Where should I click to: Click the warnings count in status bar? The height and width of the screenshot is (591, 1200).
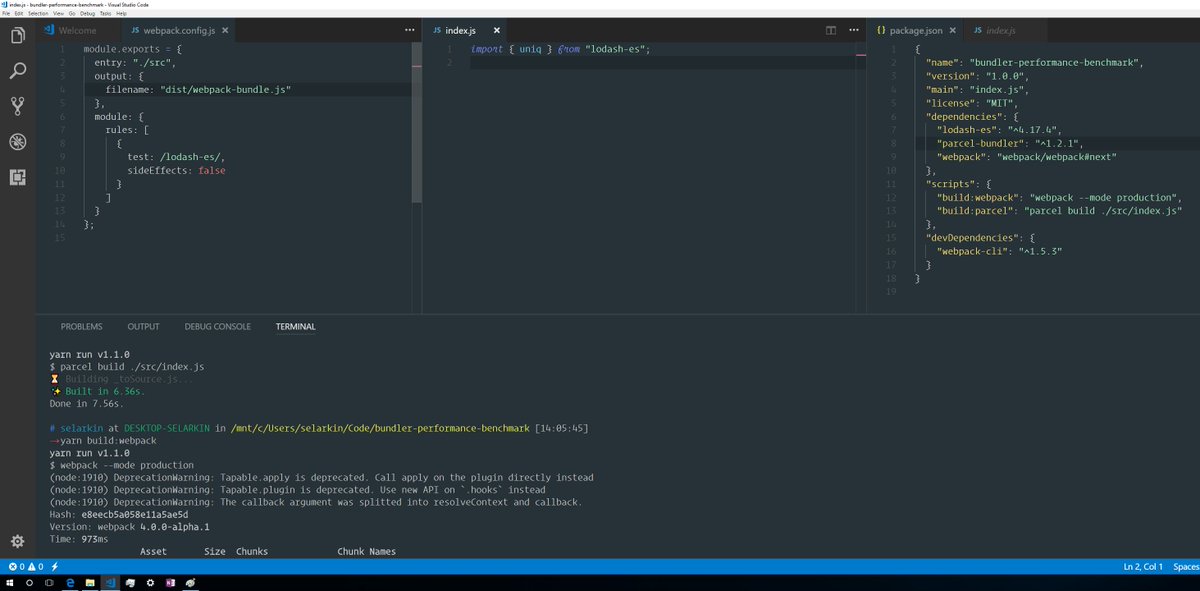36,567
